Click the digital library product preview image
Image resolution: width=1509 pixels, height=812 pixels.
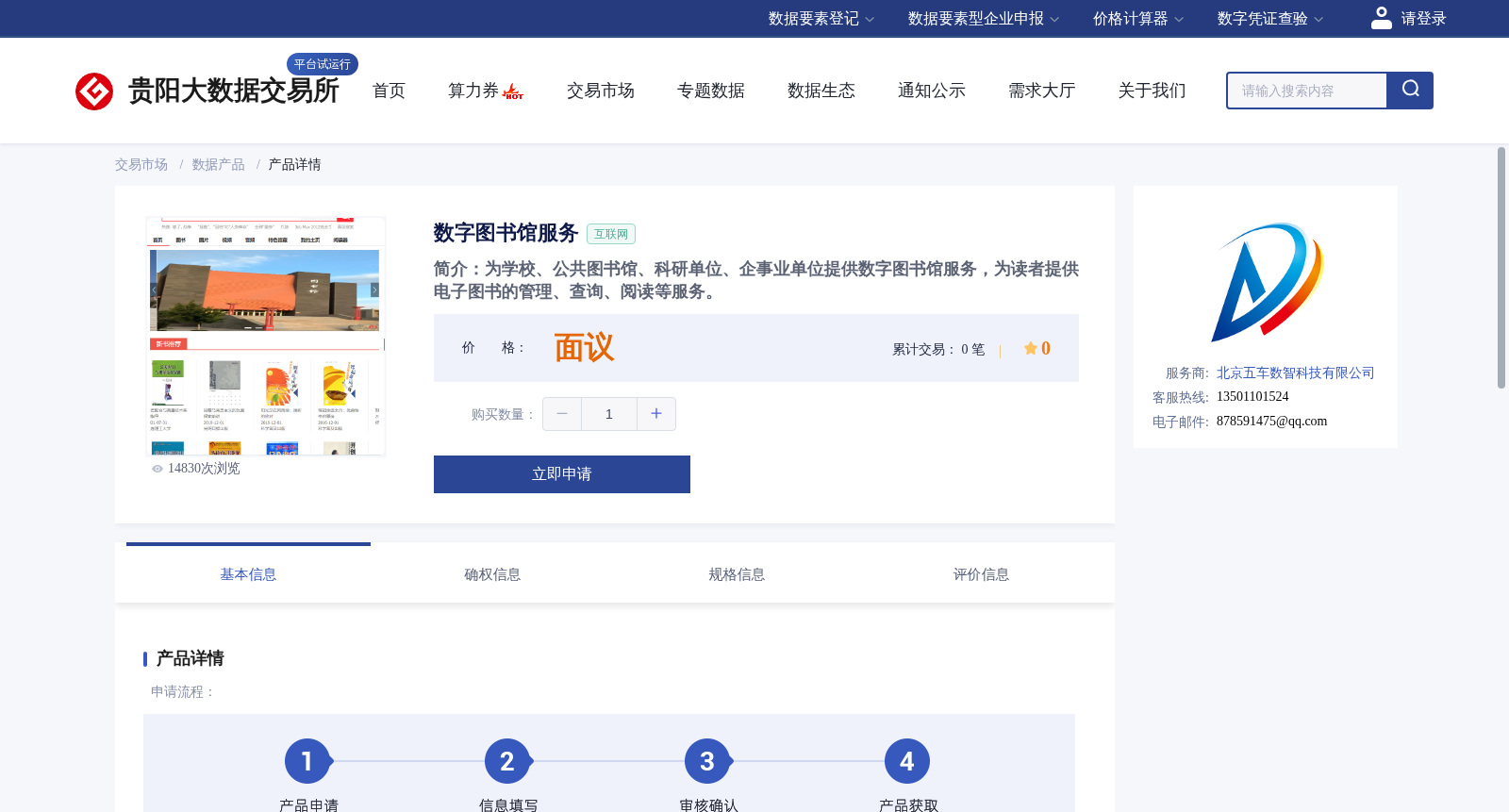point(266,336)
